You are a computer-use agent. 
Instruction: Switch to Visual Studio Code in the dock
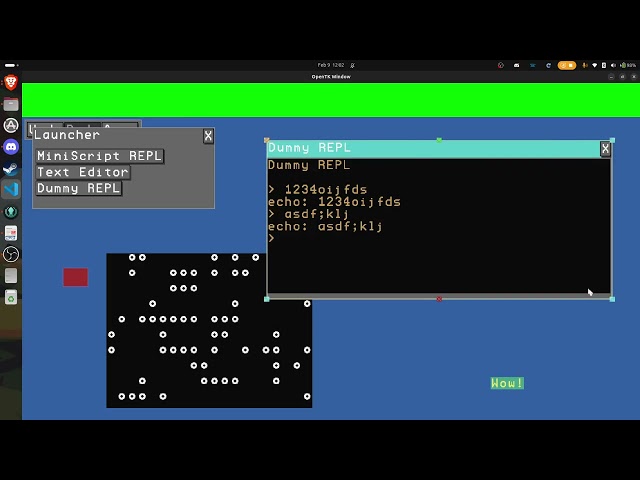(x=11, y=189)
